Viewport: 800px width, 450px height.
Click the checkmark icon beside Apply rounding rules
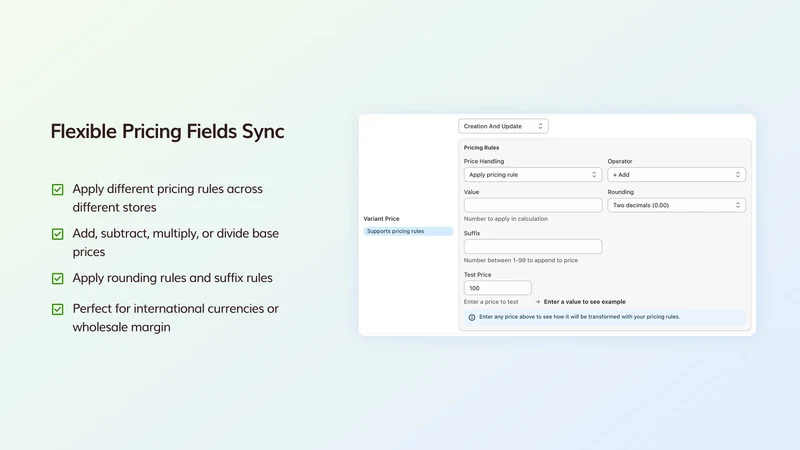tap(58, 279)
